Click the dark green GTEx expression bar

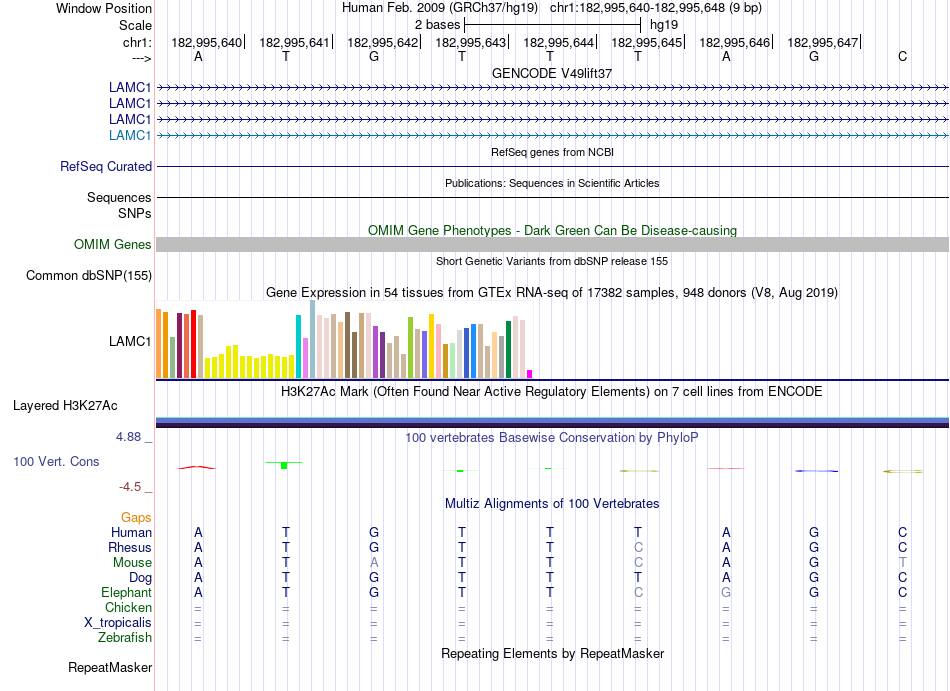pyautogui.click(x=509, y=349)
